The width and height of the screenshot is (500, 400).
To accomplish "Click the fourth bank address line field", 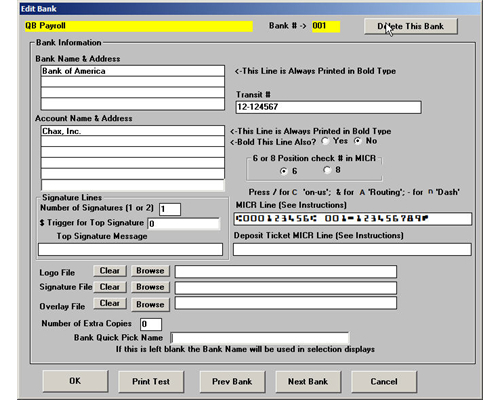I will click(x=133, y=104).
